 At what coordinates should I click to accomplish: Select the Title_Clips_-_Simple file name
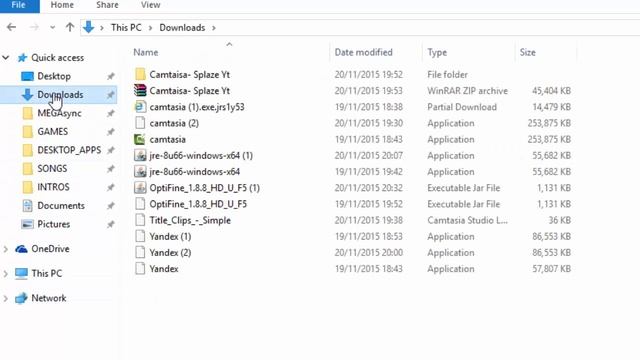point(190,220)
